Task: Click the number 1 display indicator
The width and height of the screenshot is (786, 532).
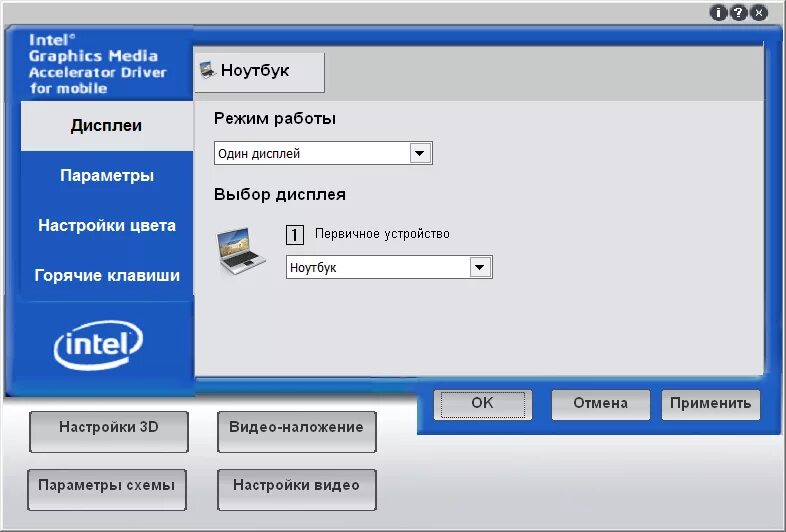Action: click(x=295, y=234)
